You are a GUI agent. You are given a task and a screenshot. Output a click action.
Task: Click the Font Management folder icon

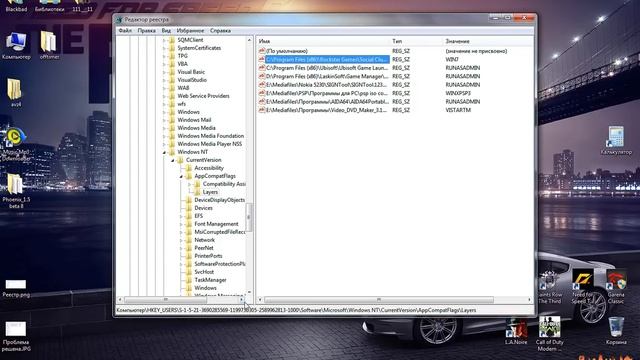[x=189, y=224]
